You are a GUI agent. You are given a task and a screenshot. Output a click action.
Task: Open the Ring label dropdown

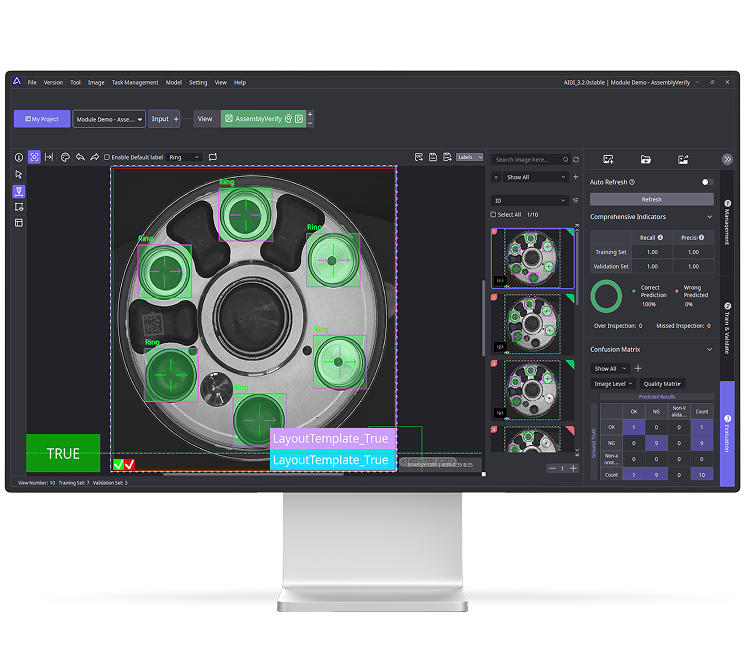(x=184, y=157)
